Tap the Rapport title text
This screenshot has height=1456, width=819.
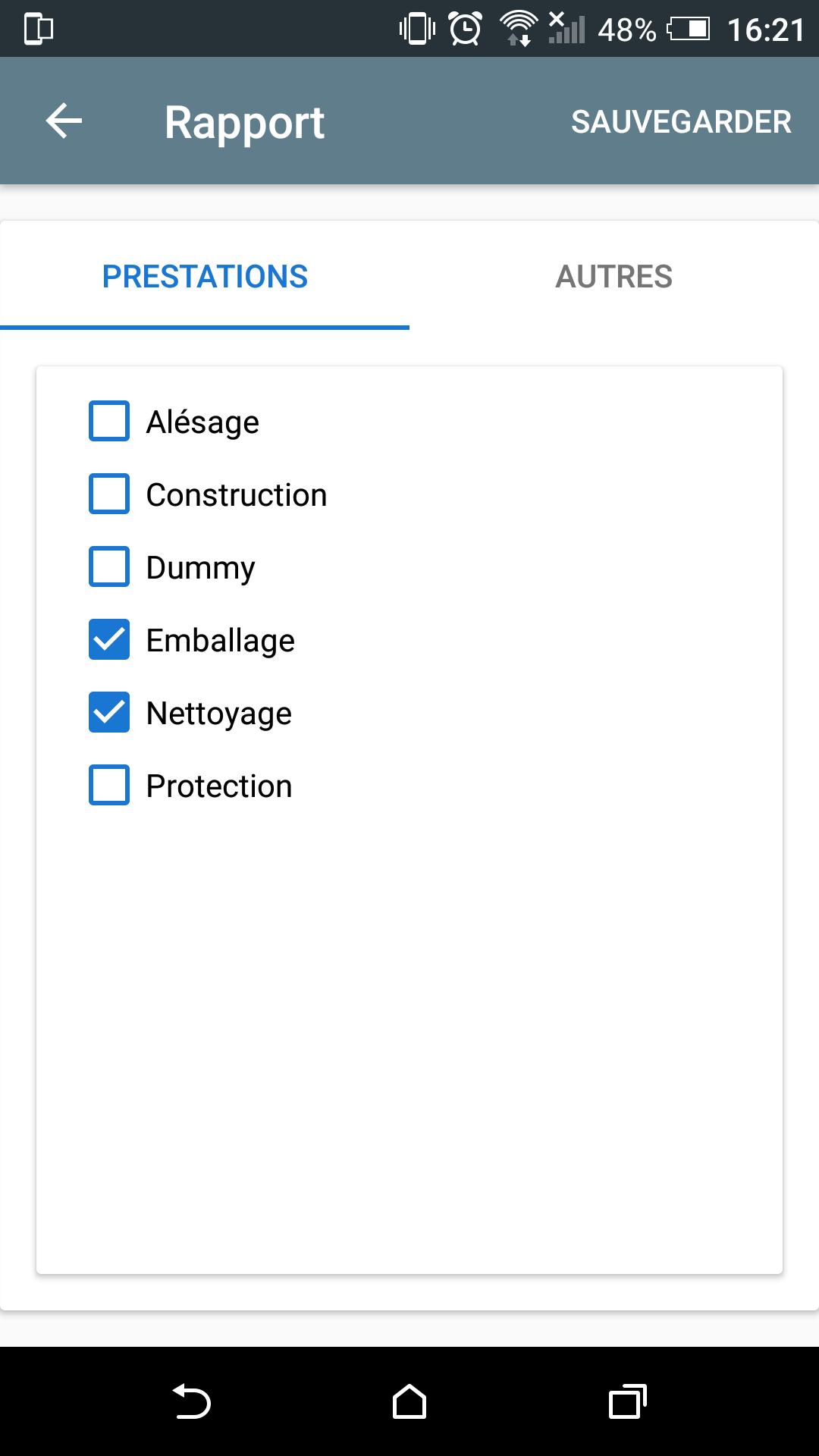[244, 123]
